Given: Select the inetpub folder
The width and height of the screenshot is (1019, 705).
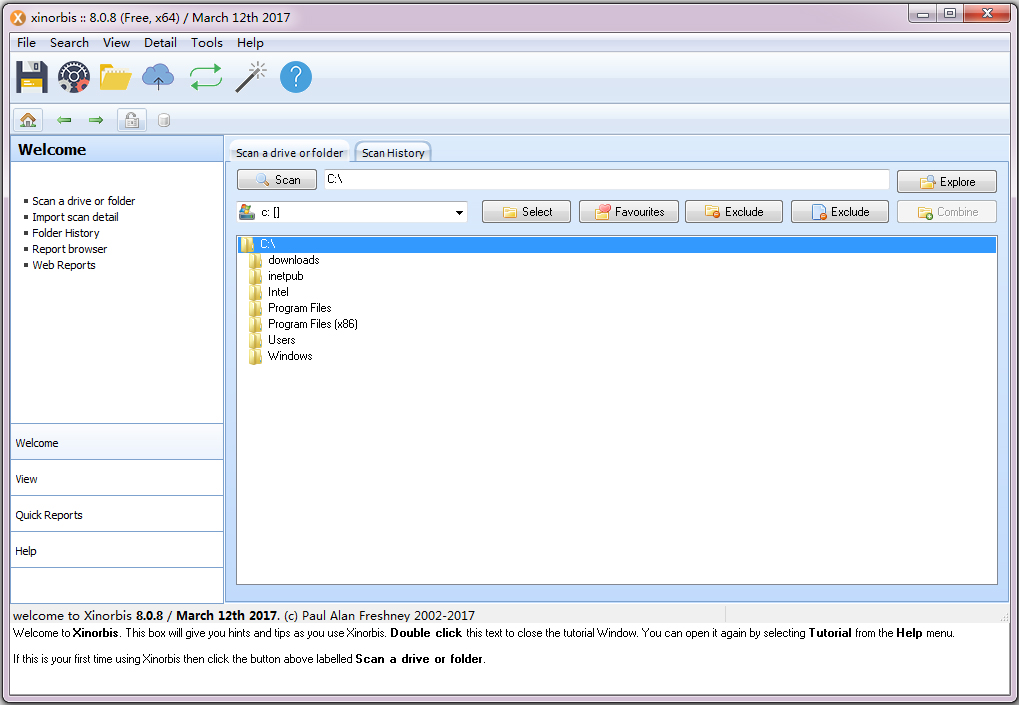Looking at the screenshot, I should point(285,277).
